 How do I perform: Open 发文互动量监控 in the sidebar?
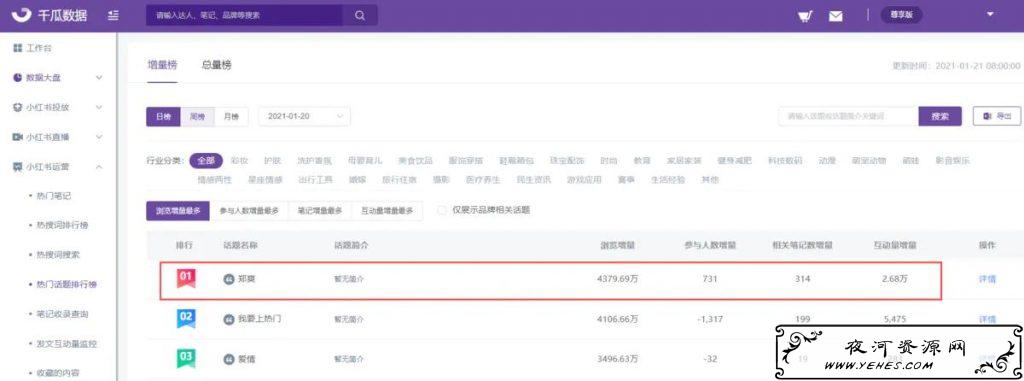pos(66,344)
